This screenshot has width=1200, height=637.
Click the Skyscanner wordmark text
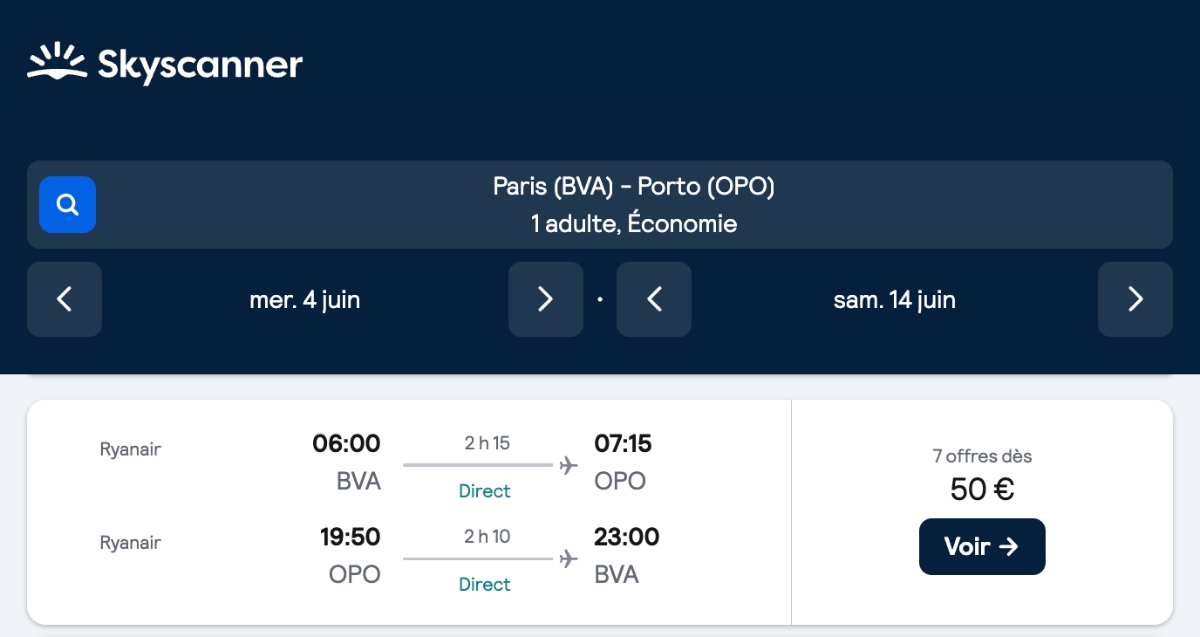pyautogui.click(x=200, y=65)
